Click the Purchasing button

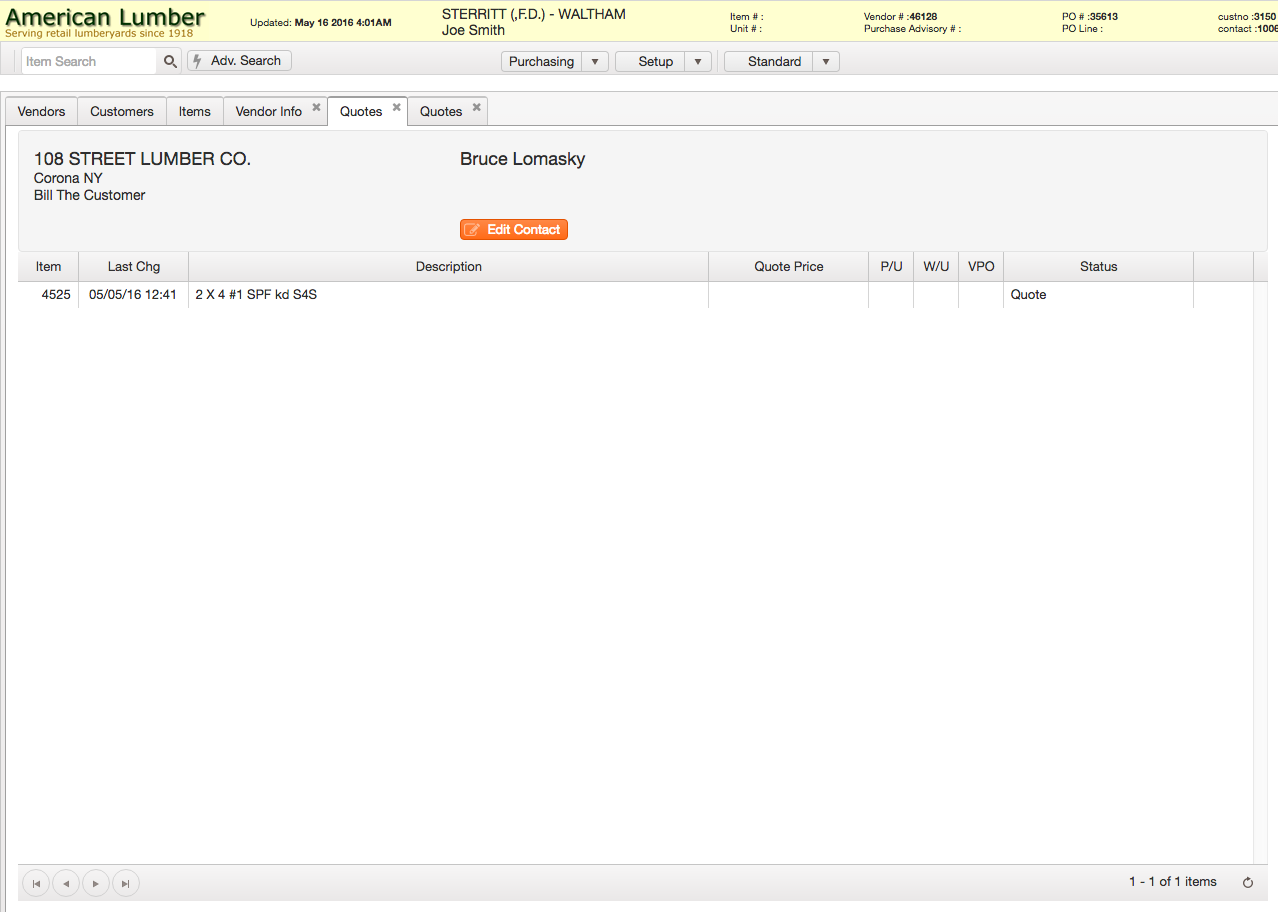coord(541,62)
